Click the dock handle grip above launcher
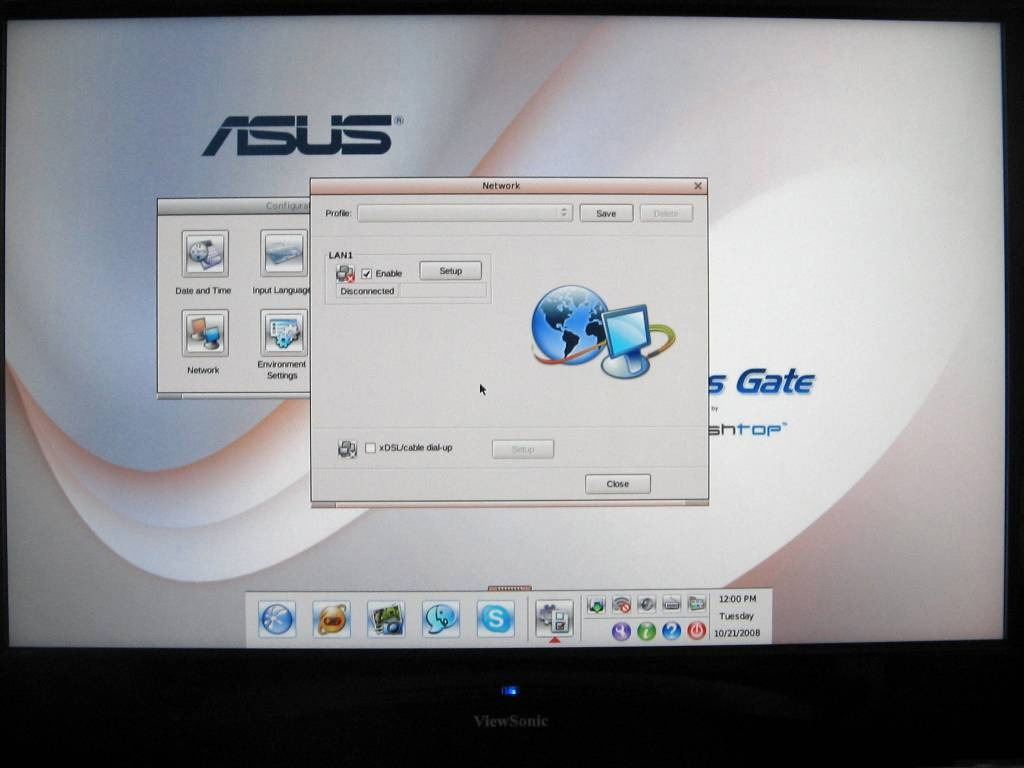The image size is (1024, 768). 509,588
